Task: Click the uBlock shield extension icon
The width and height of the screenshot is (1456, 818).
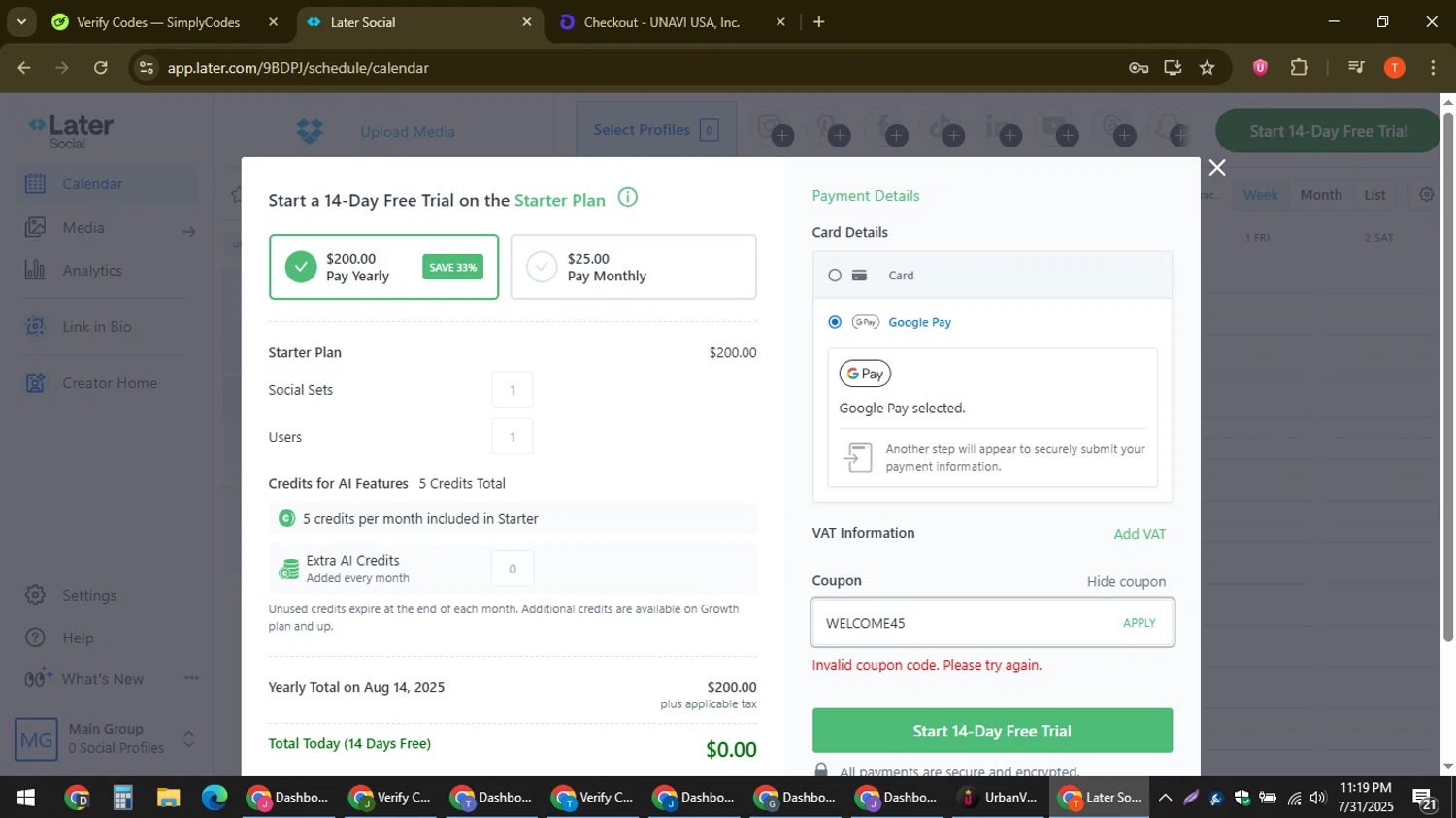Action: (x=1260, y=68)
